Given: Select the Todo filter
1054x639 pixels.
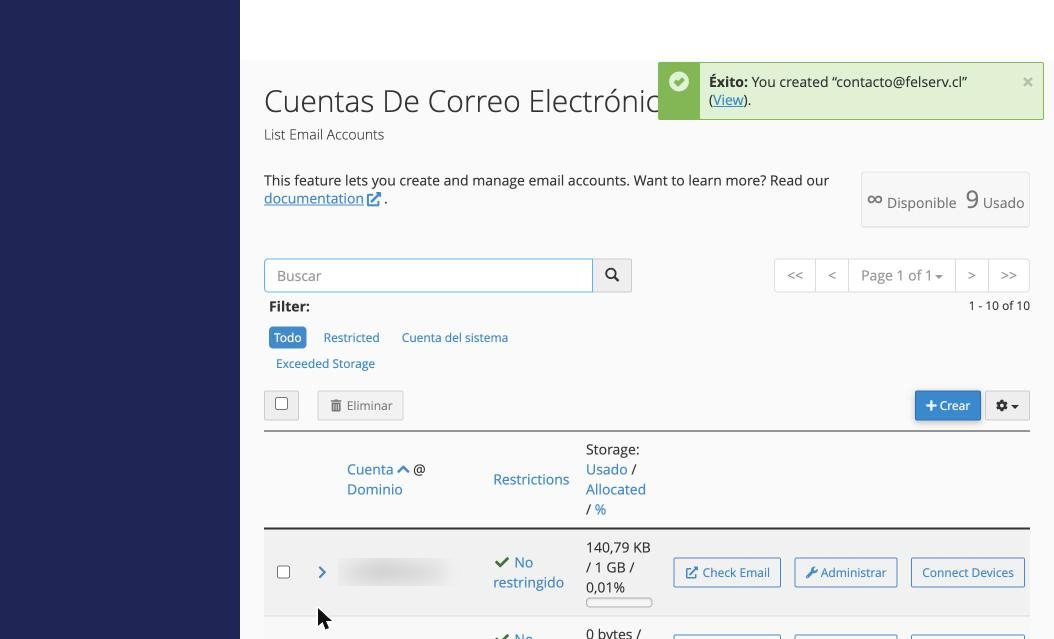Looking at the screenshot, I should click(x=288, y=337).
